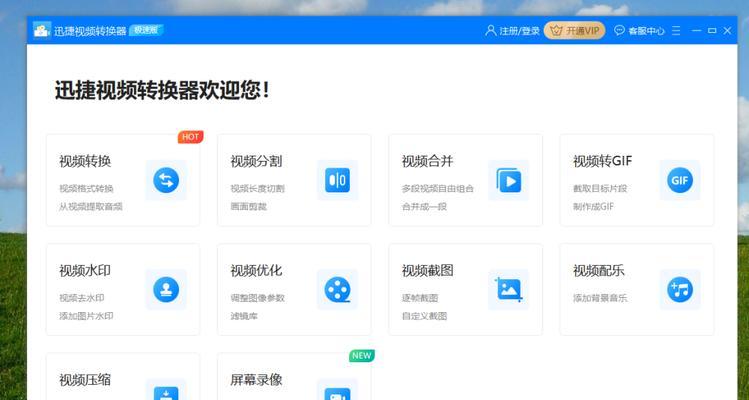Click the 多段视频自由组合 description text

(438, 188)
